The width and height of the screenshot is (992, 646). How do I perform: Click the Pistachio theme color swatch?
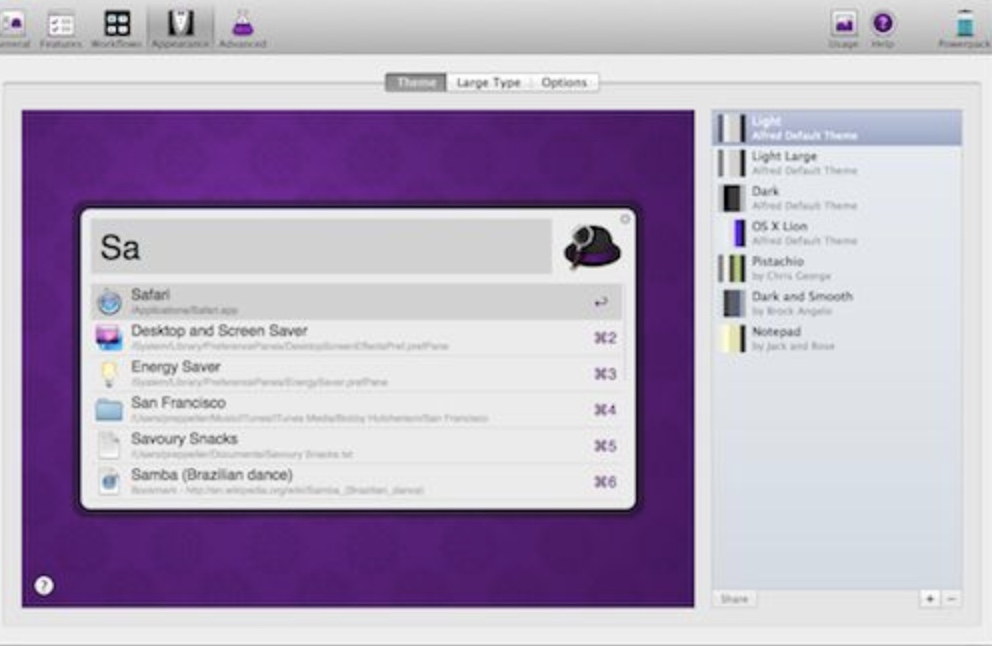coord(731,268)
